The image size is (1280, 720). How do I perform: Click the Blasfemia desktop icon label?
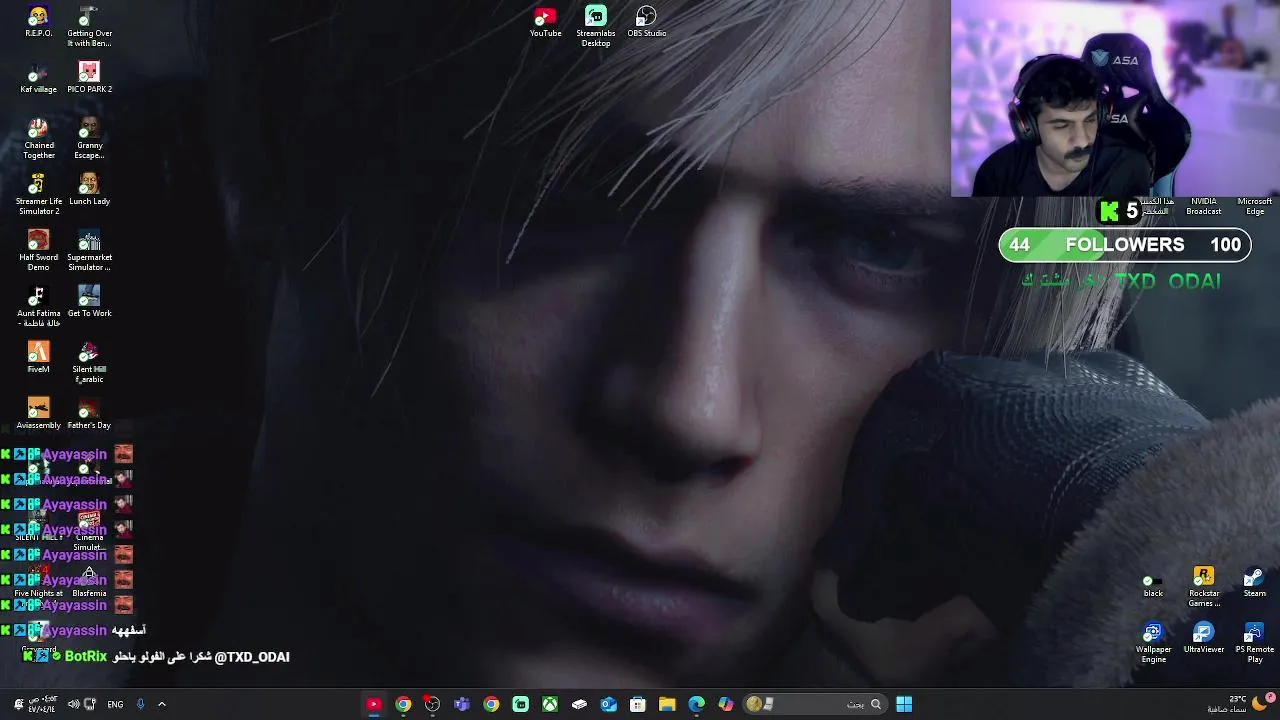pyautogui.click(x=89, y=593)
